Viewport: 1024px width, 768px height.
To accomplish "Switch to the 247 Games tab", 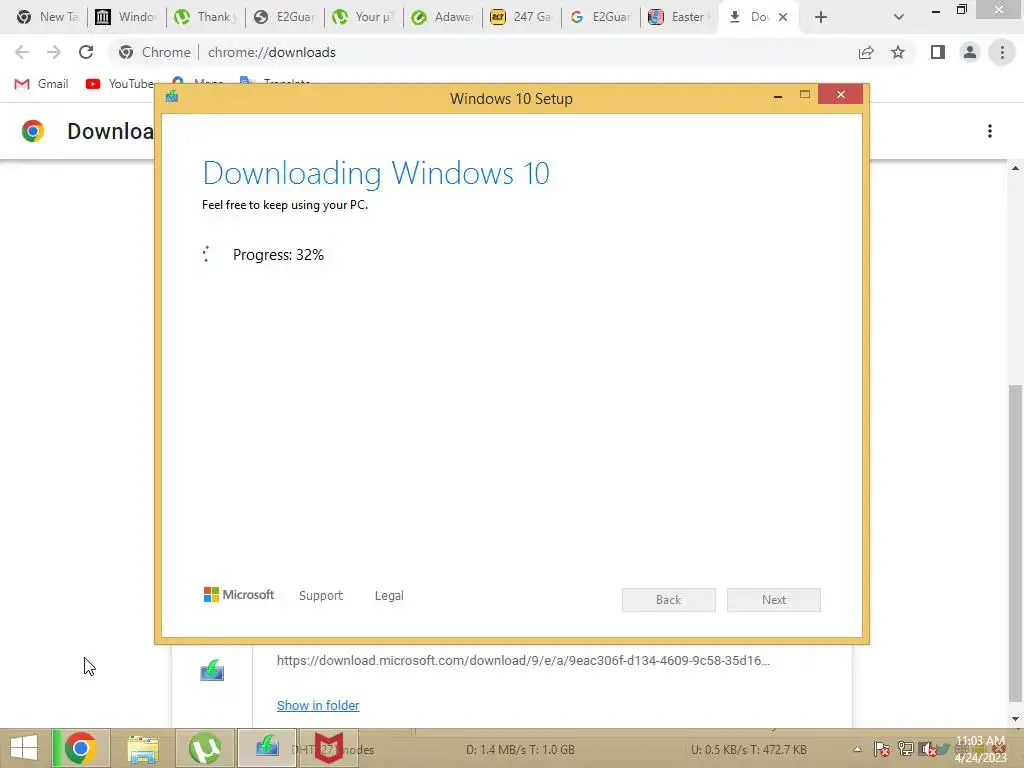I will tap(521, 17).
